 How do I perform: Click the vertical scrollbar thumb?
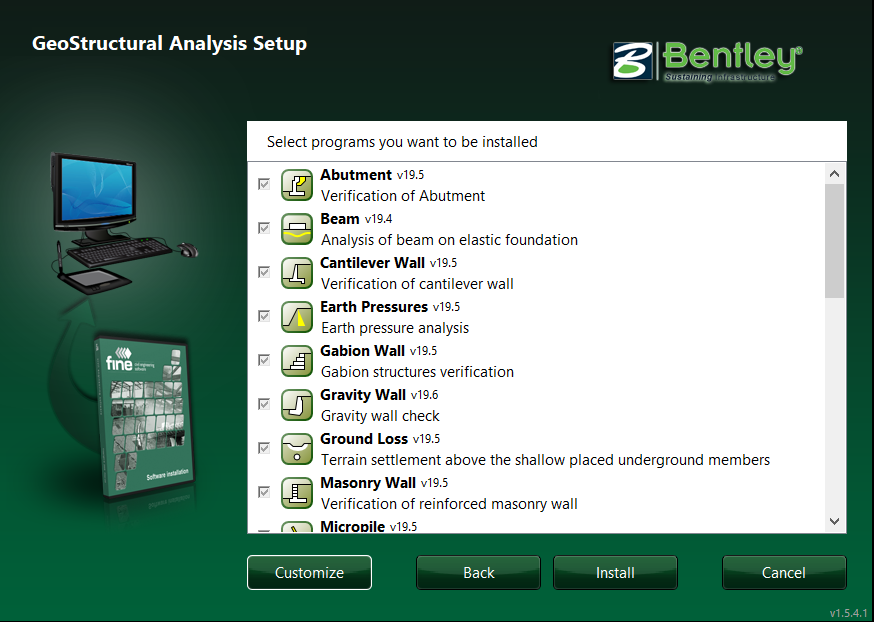pos(835,240)
